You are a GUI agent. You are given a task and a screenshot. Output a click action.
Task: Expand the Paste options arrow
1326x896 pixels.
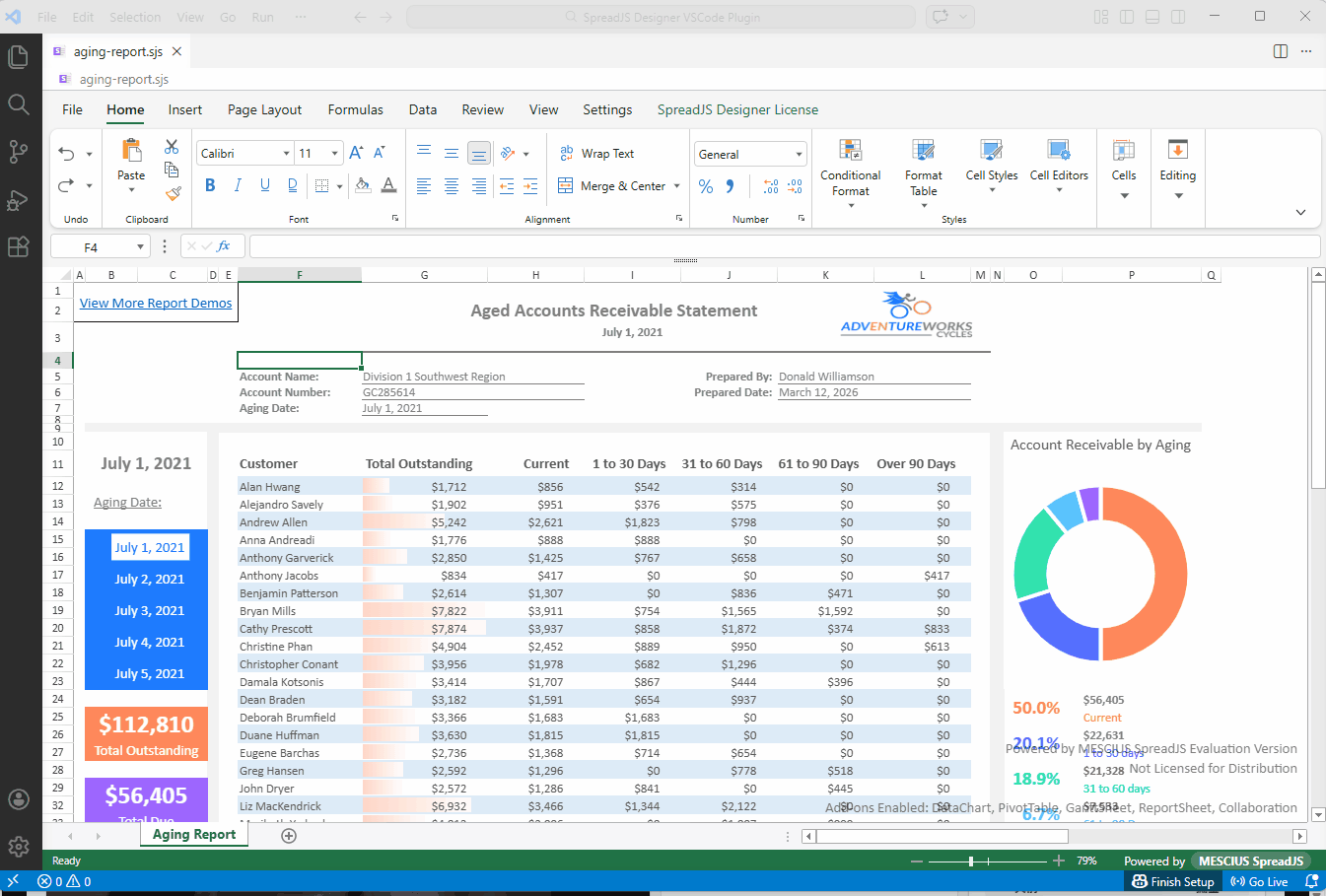point(131,190)
